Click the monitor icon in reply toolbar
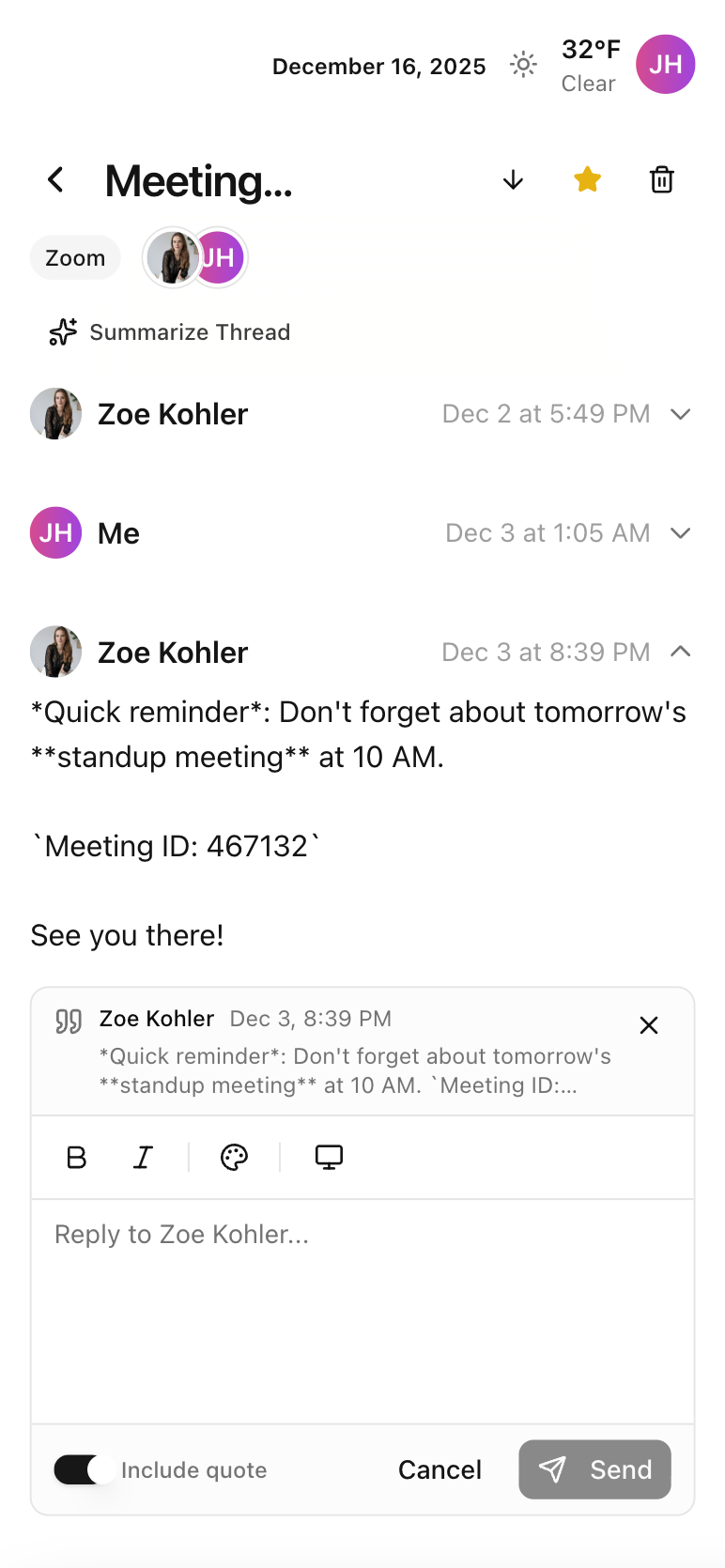 pyautogui.click(x=329, y=1158)
